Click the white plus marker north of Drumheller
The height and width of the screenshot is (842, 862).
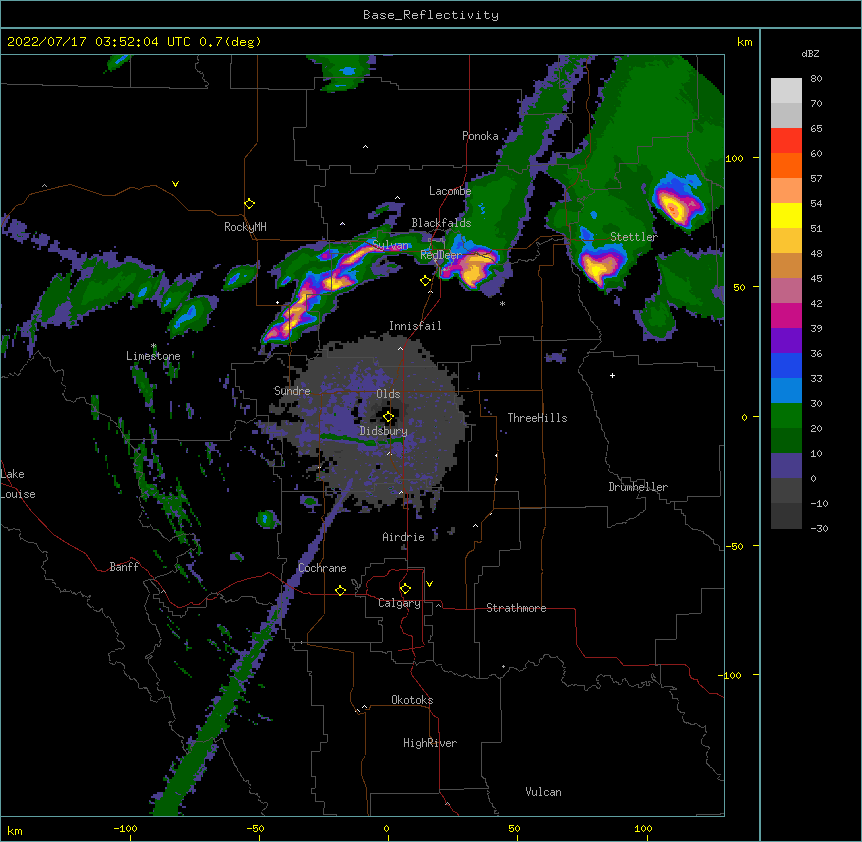click(612, 375)
